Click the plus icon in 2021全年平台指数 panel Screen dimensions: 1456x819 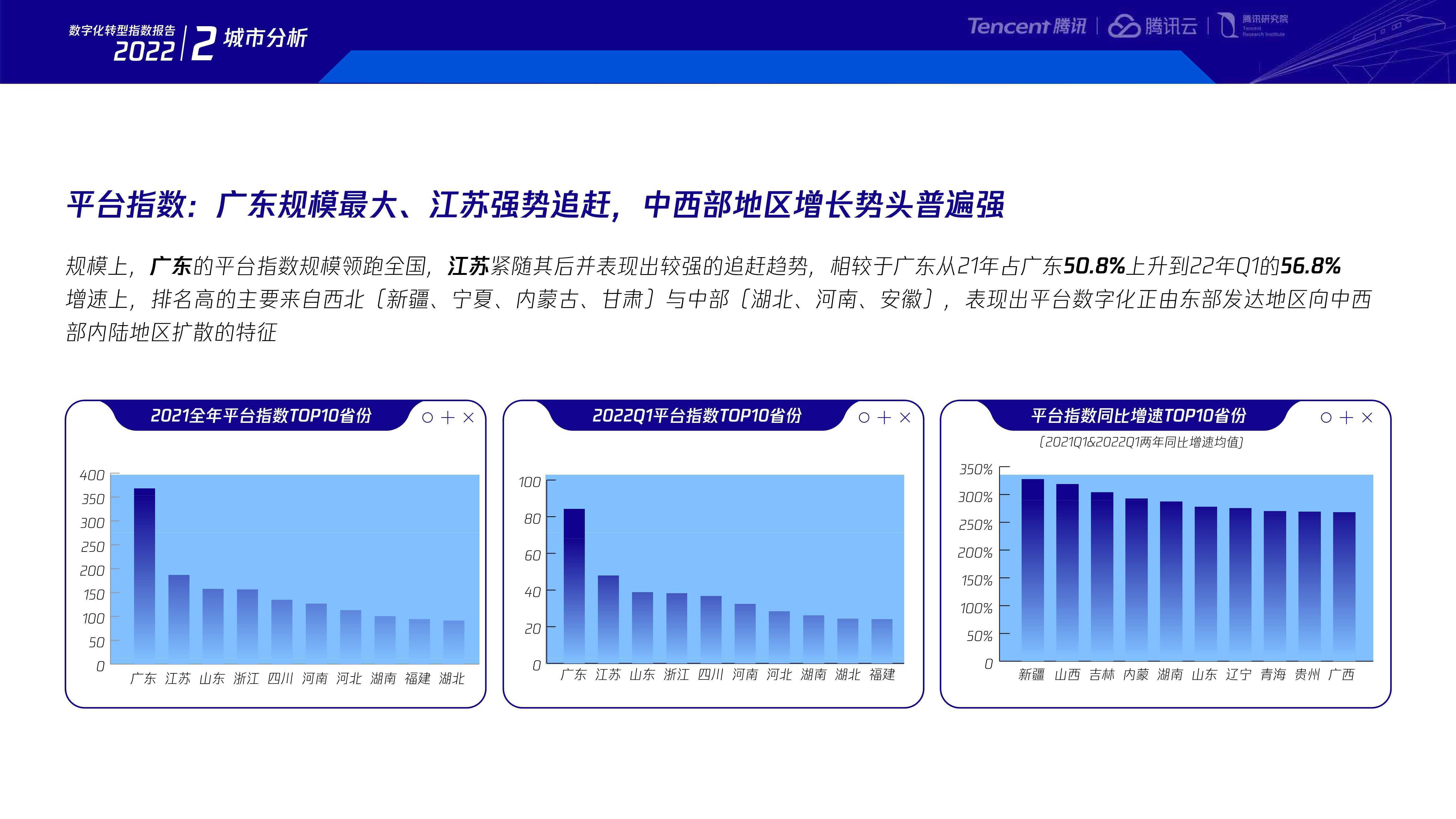[x=448, y=417]
